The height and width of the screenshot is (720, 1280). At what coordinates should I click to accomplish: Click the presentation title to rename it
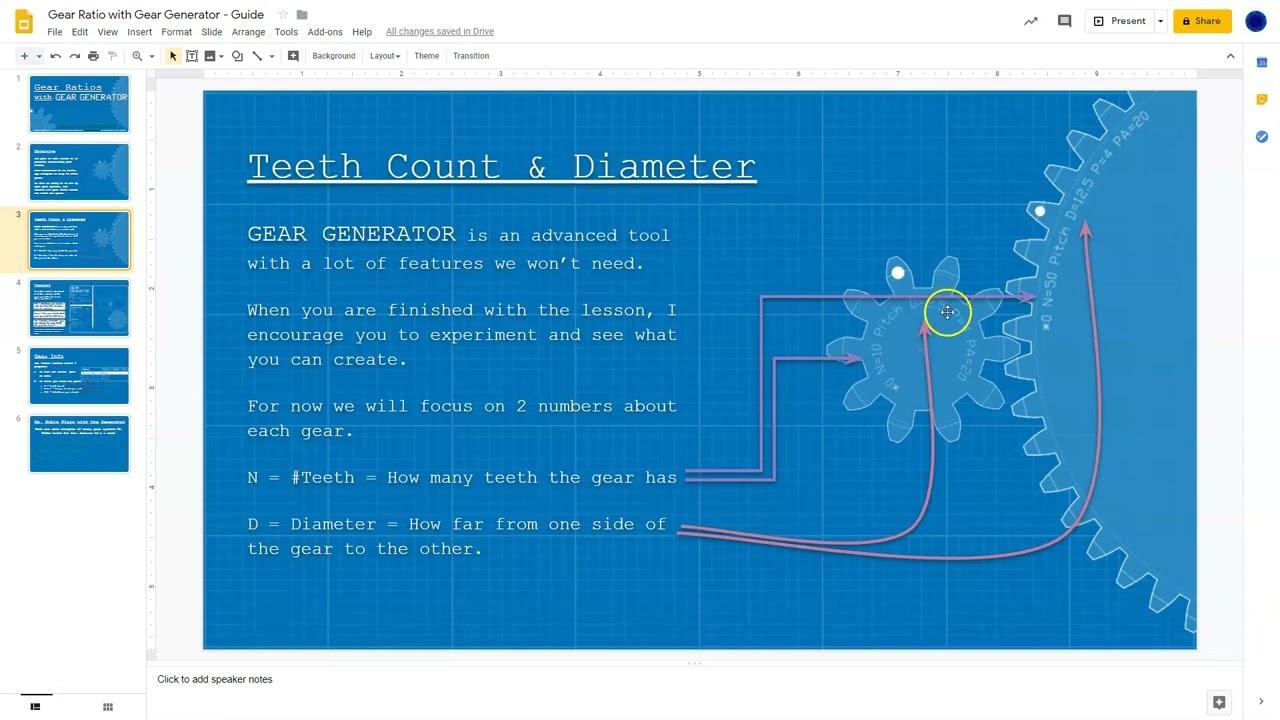(x=156, y=15)
